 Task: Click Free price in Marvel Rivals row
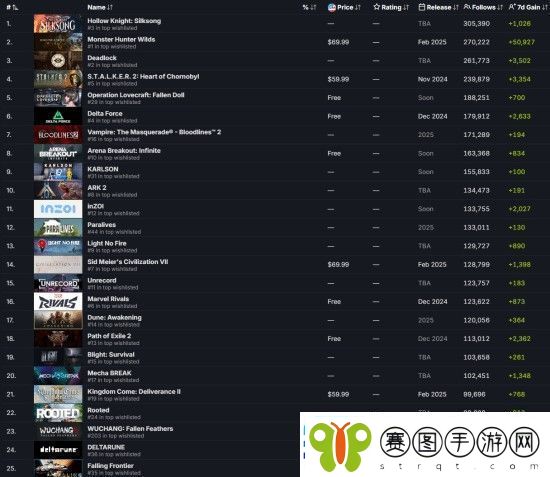334,302
